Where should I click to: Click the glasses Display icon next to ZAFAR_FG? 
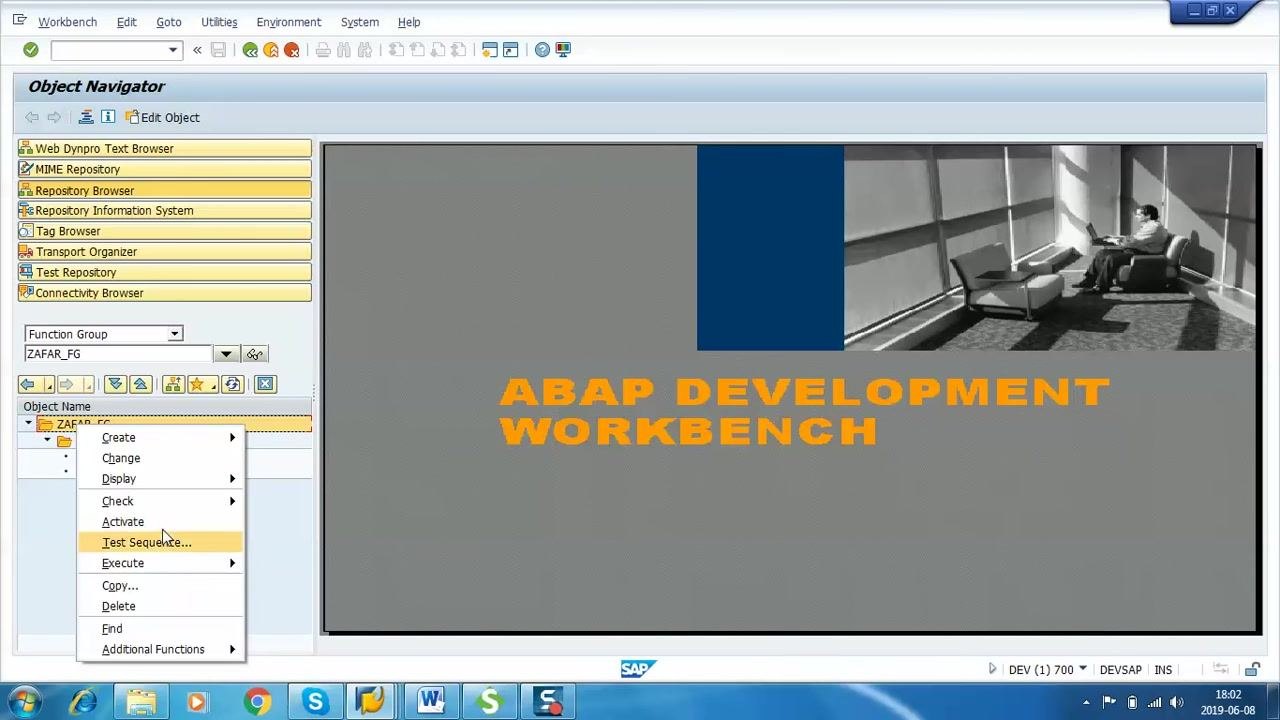(255, 354)
